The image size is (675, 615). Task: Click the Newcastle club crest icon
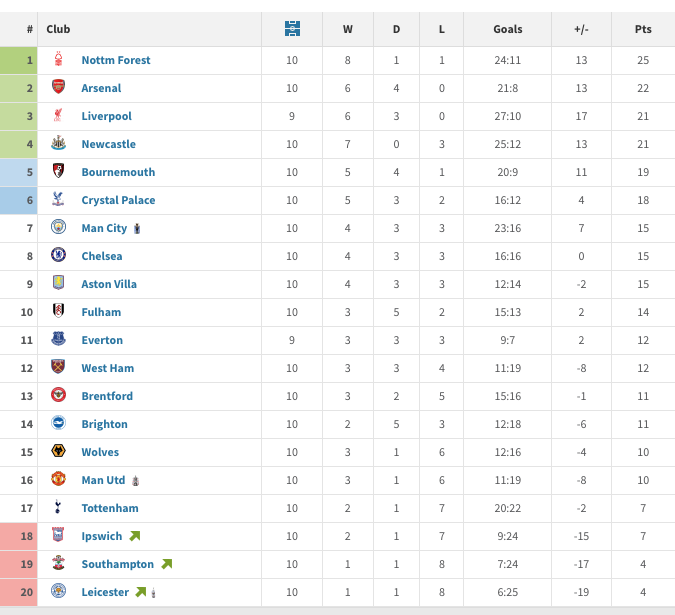[58, 142]
